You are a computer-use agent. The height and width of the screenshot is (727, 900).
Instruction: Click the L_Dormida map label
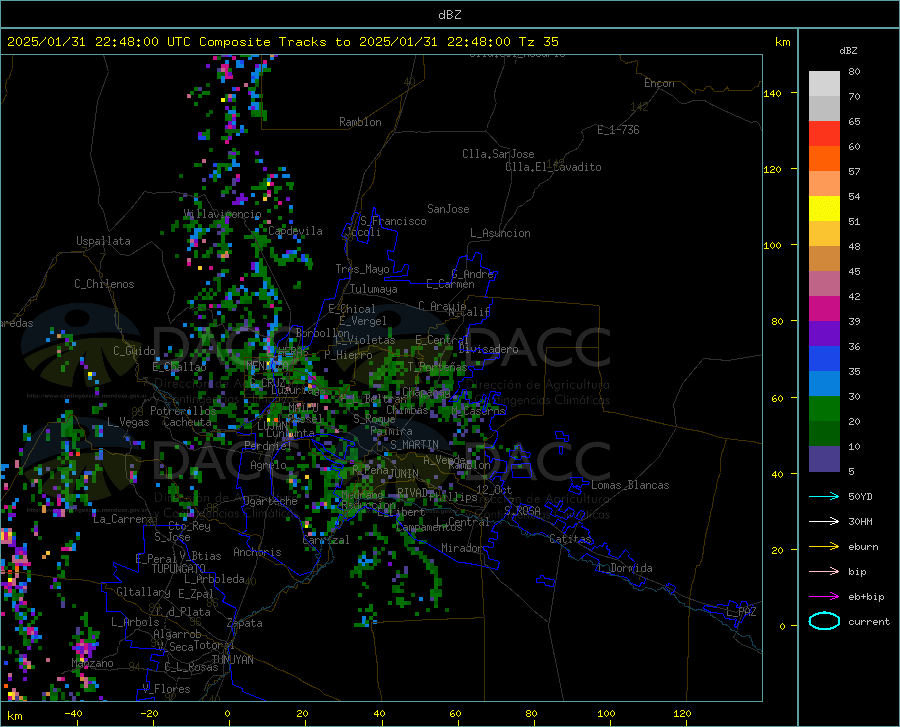pos(625,568)
